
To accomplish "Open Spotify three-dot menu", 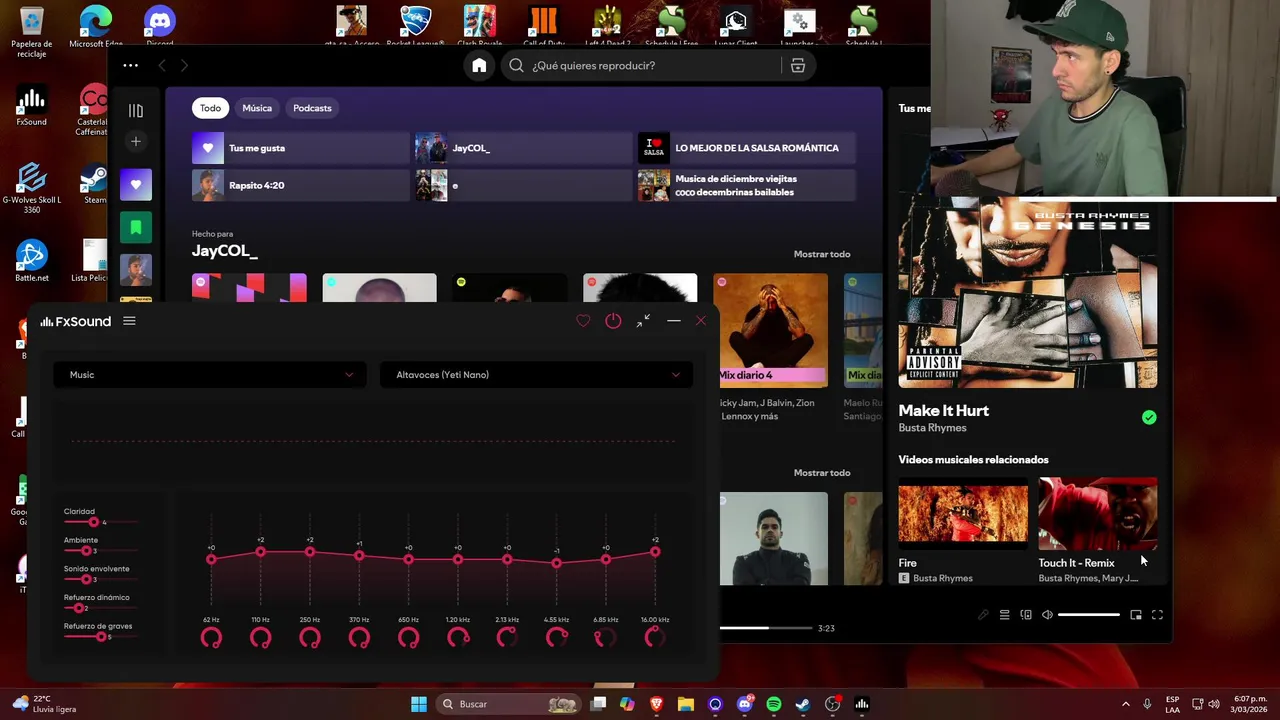I will pos(131,65).
